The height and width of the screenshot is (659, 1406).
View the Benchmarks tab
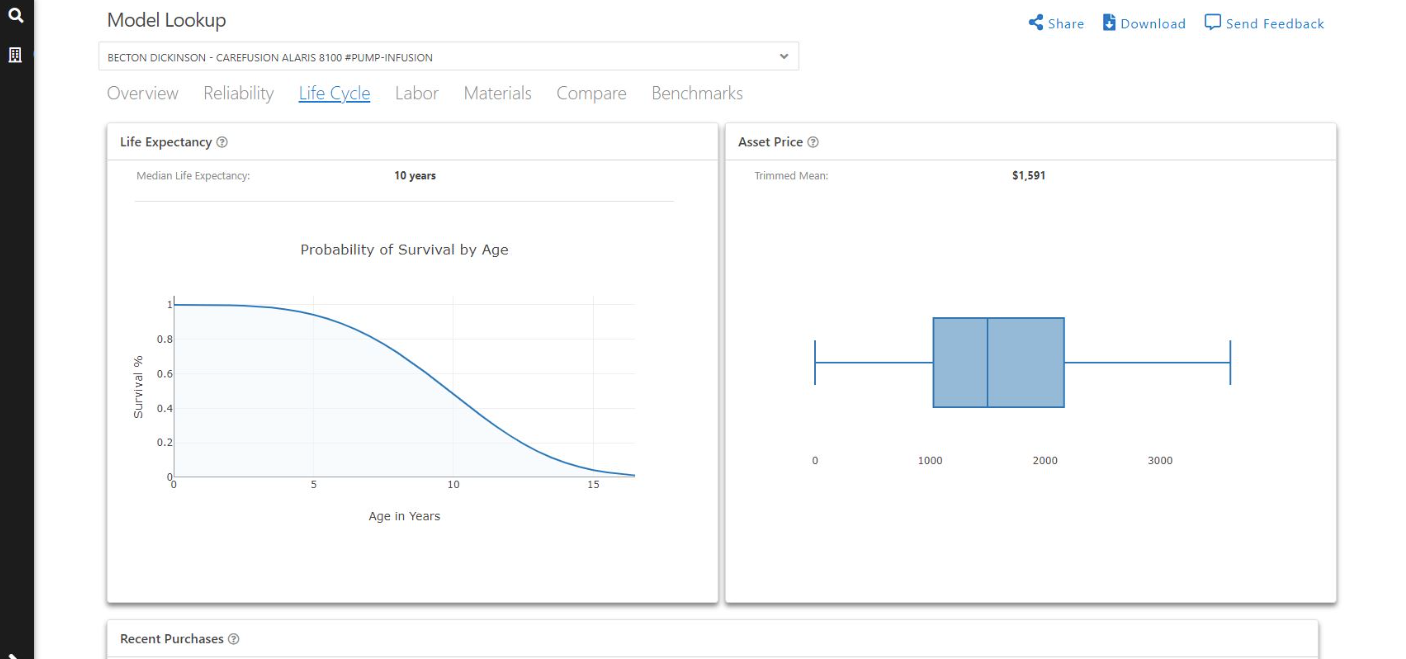click(696, 93)
